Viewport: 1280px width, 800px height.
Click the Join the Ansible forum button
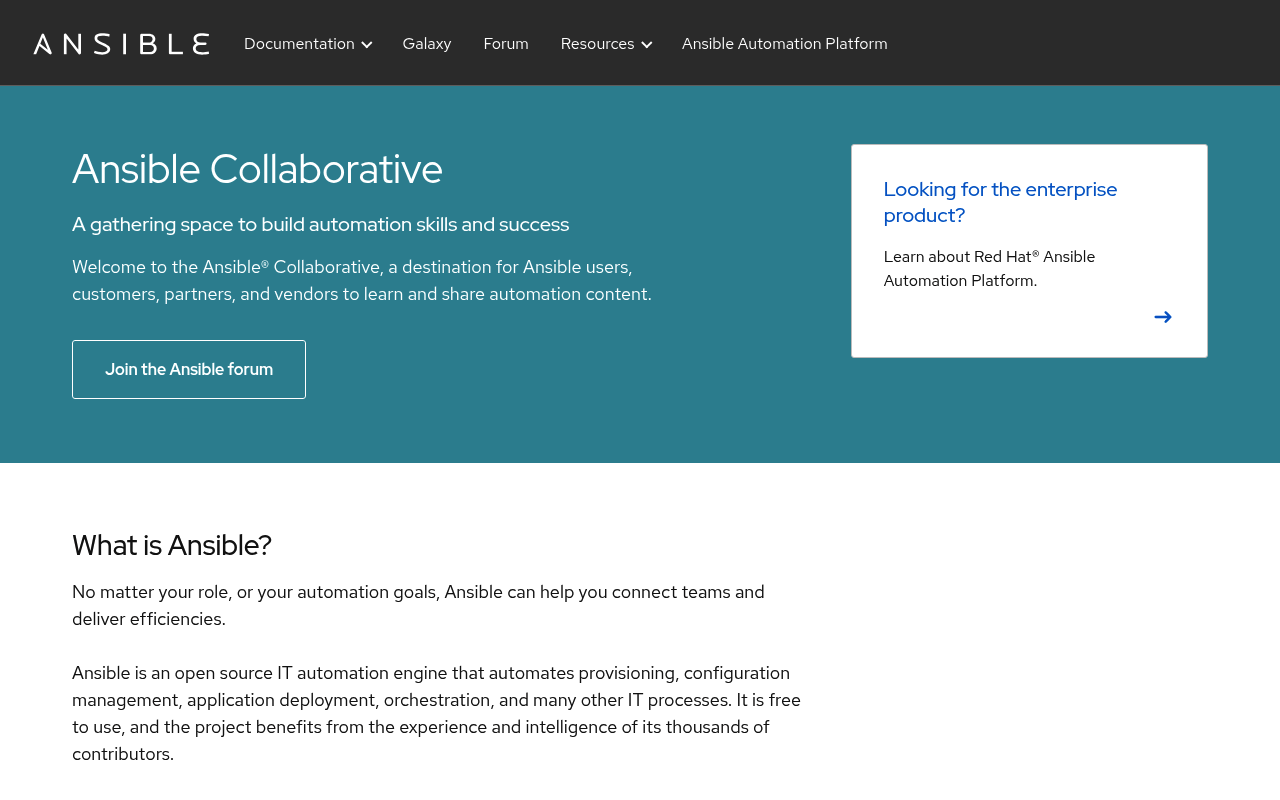[x=189, y=369]
